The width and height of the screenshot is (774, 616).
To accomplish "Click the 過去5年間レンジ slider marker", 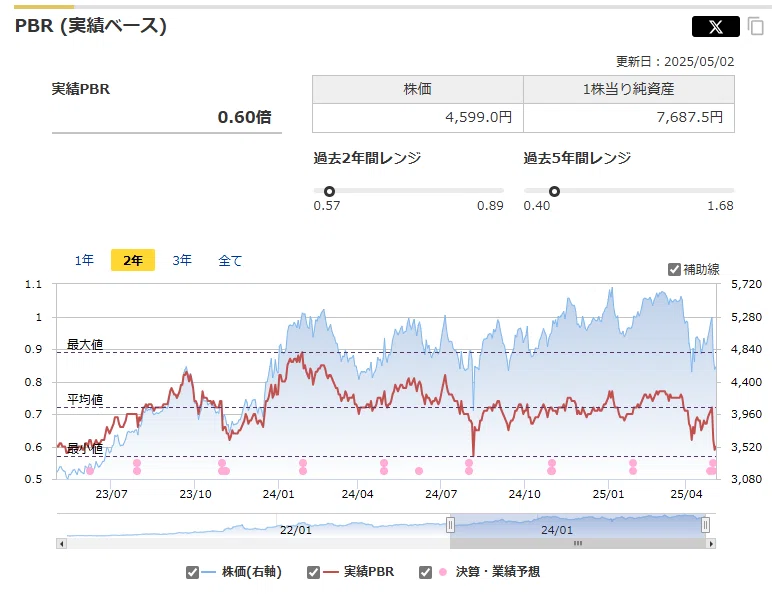I will click(554, 191).
